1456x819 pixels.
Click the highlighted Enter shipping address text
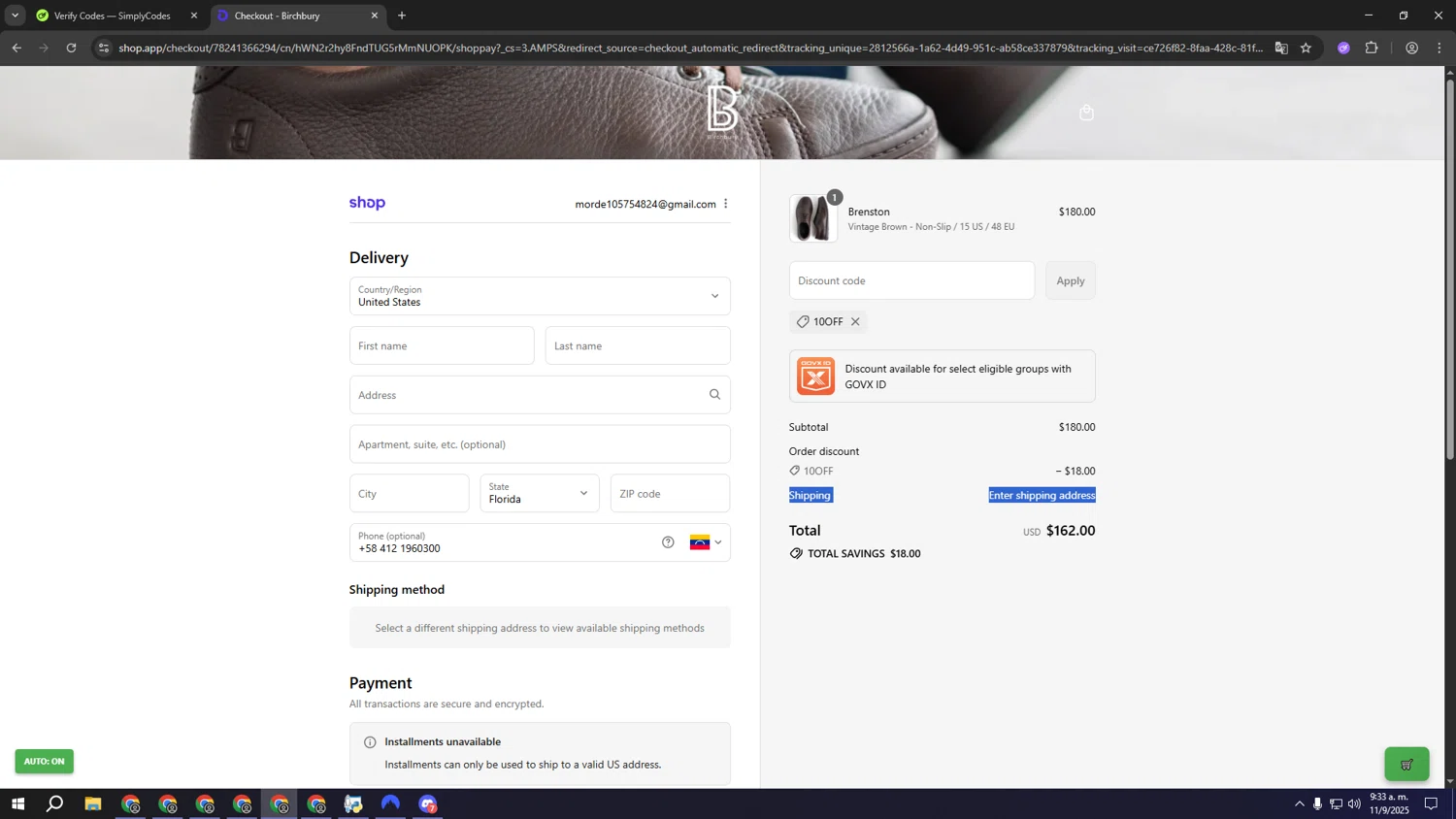[1042, 495]
